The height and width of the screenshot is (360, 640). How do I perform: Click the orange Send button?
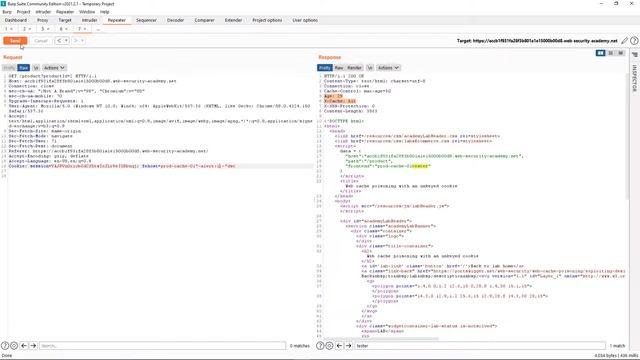click(15, 41)
